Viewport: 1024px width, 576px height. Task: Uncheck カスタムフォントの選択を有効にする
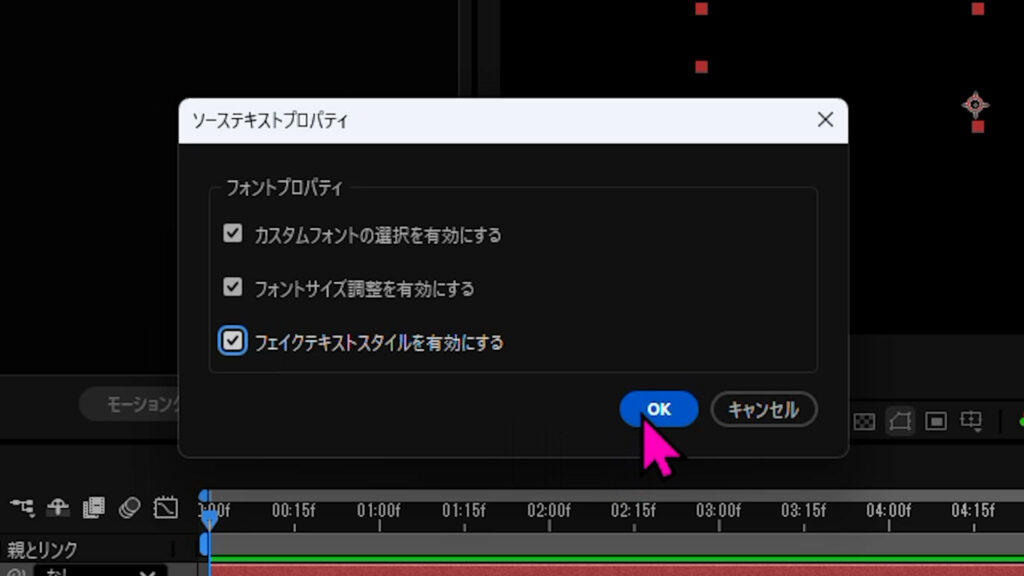click(x=233, y=234)
